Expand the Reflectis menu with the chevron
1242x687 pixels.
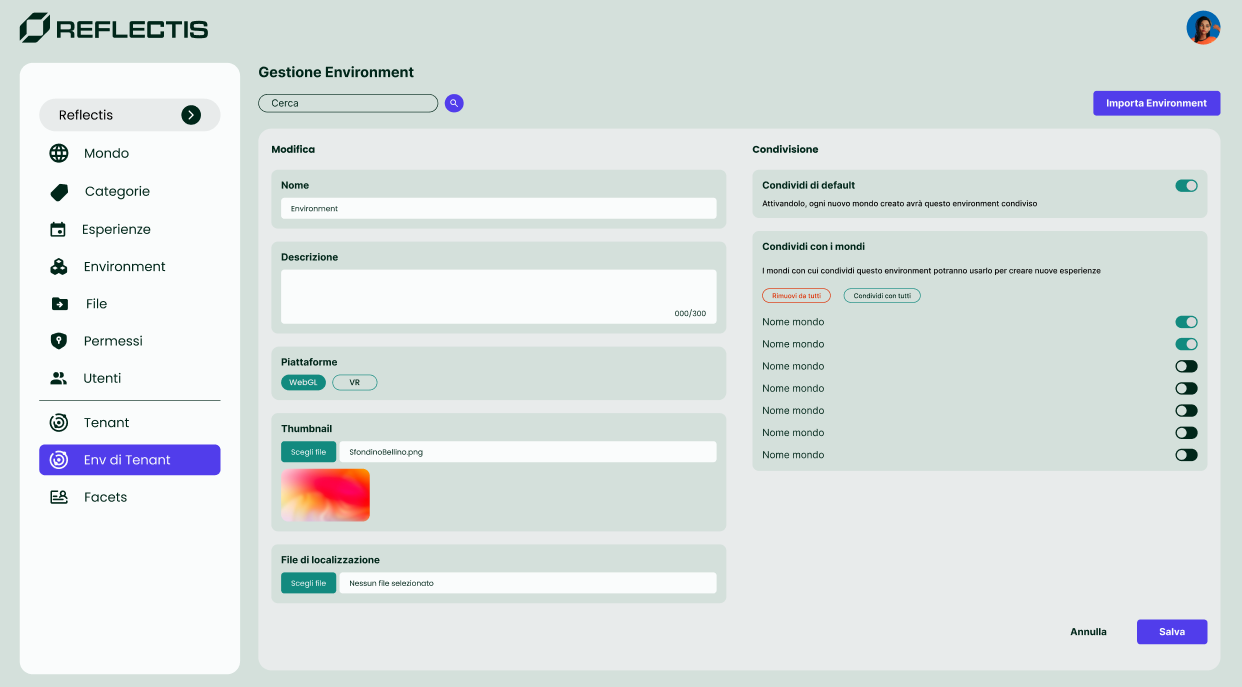[191, 114]
